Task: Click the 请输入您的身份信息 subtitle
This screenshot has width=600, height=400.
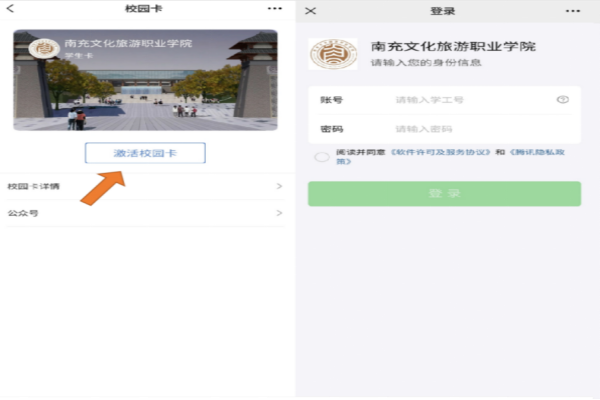Action: (x=426, y=62)
